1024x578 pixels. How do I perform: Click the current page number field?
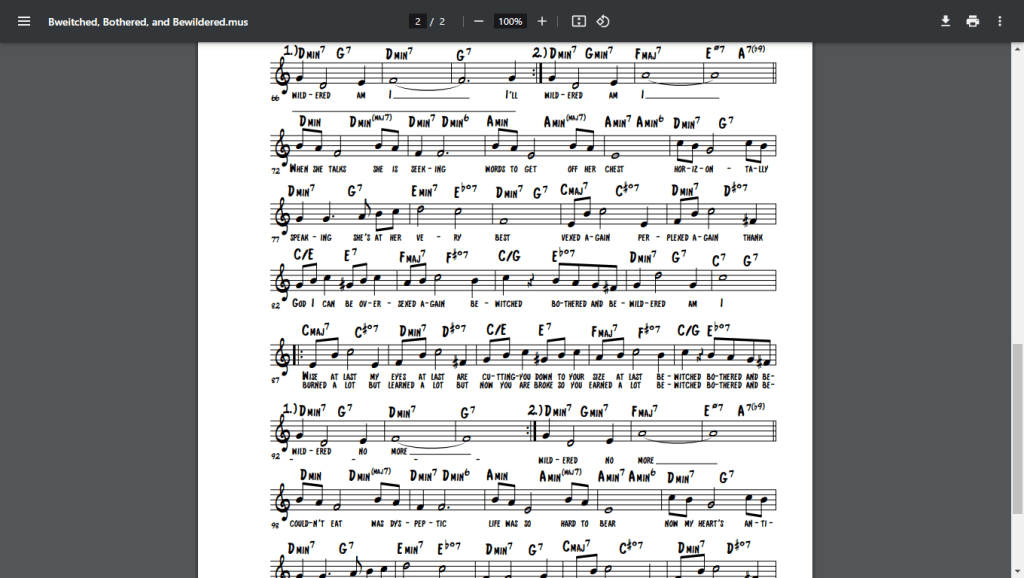point(418,22)
